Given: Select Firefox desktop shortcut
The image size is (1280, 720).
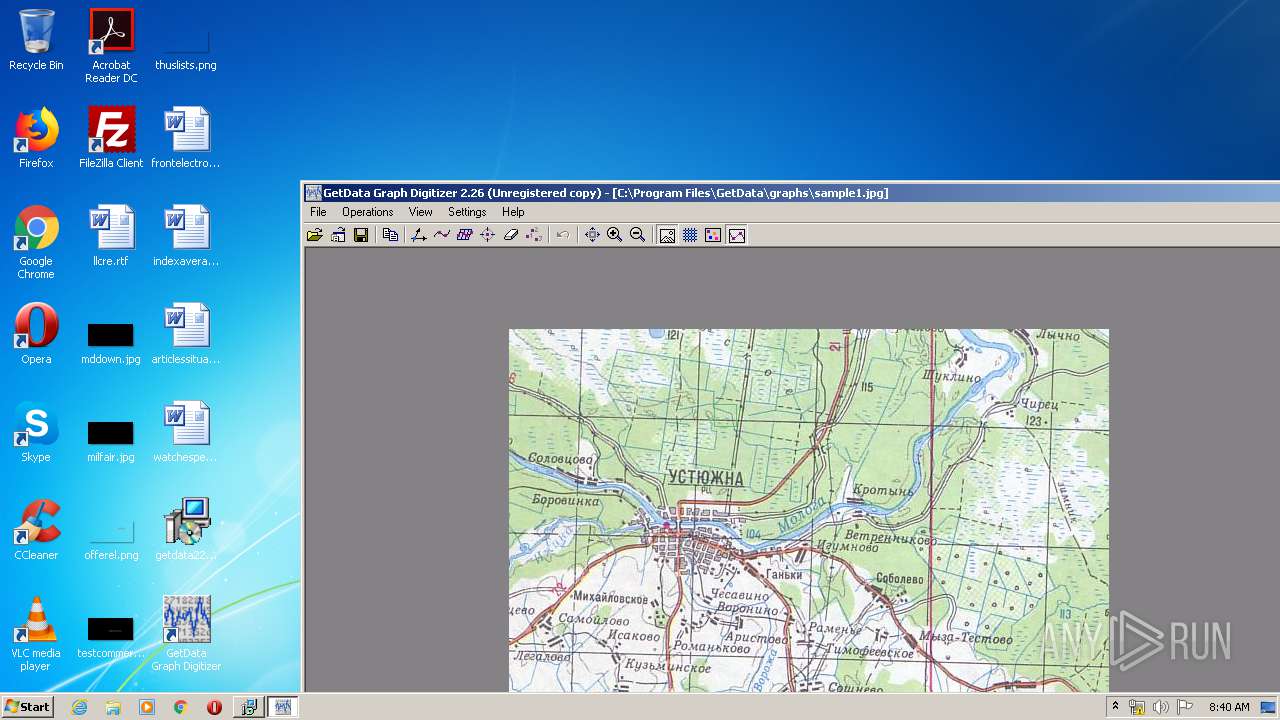Looking at the screenshot, I should [x=36, y=138].
